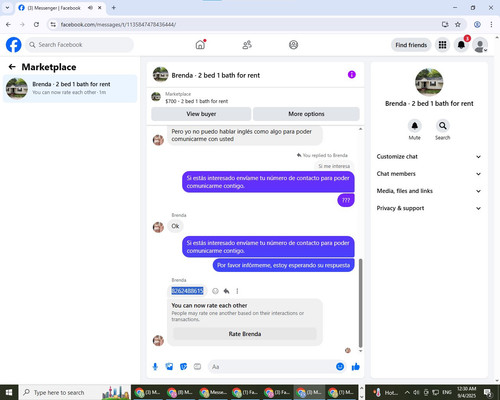The width and height of the screenshot is (500, 400).
Task: Open the account profile avatar menu
Action: (x=480, y=45)
